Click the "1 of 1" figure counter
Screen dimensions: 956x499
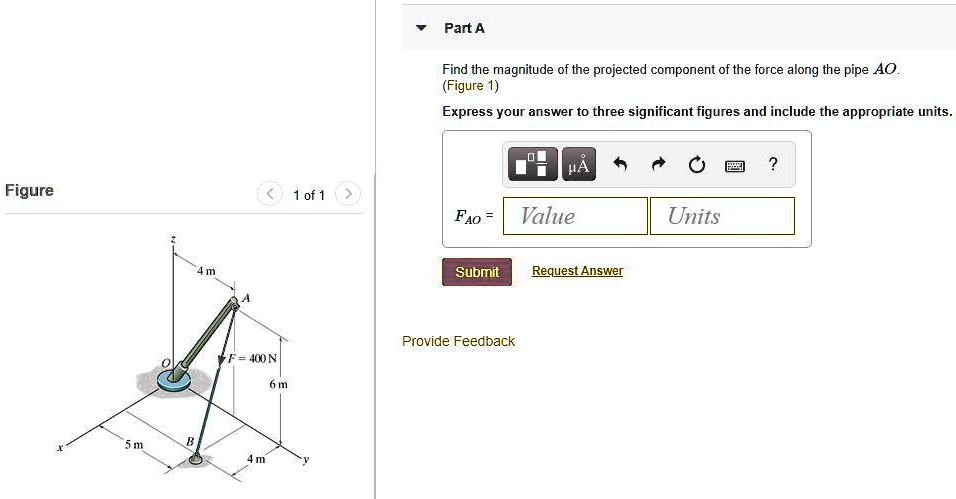[308, 195]
